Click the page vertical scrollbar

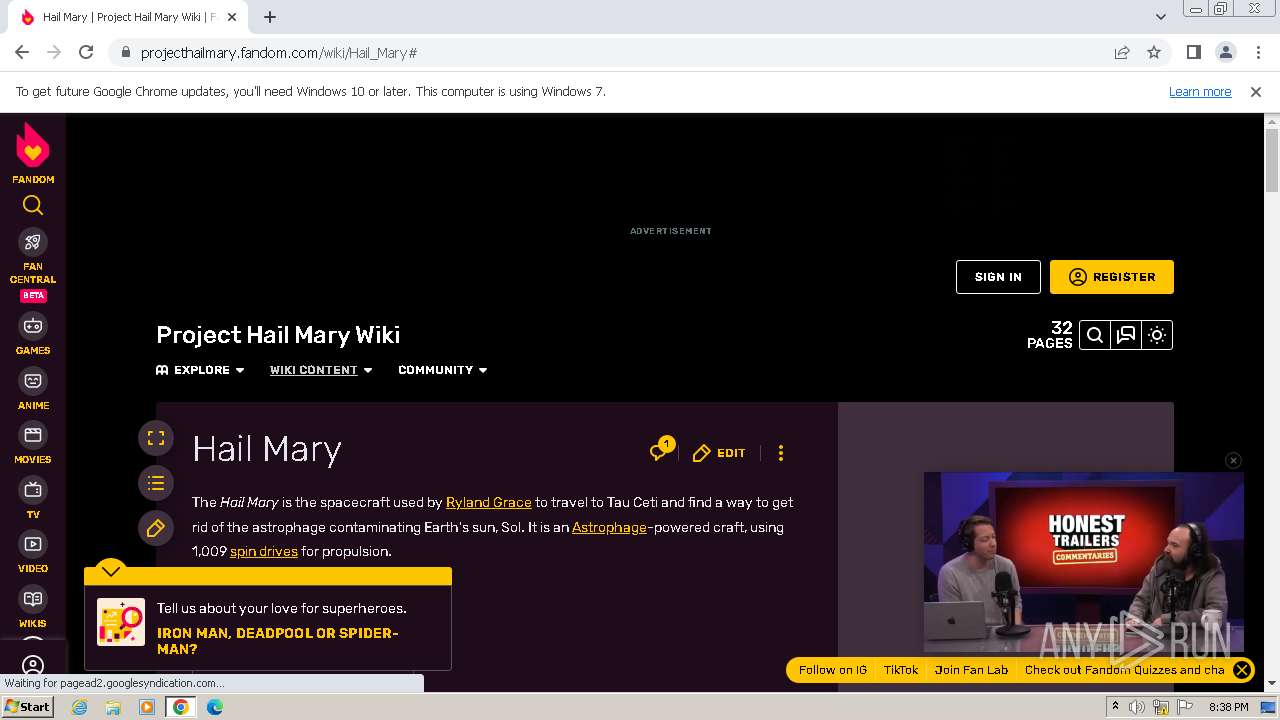pos(1272,160)
